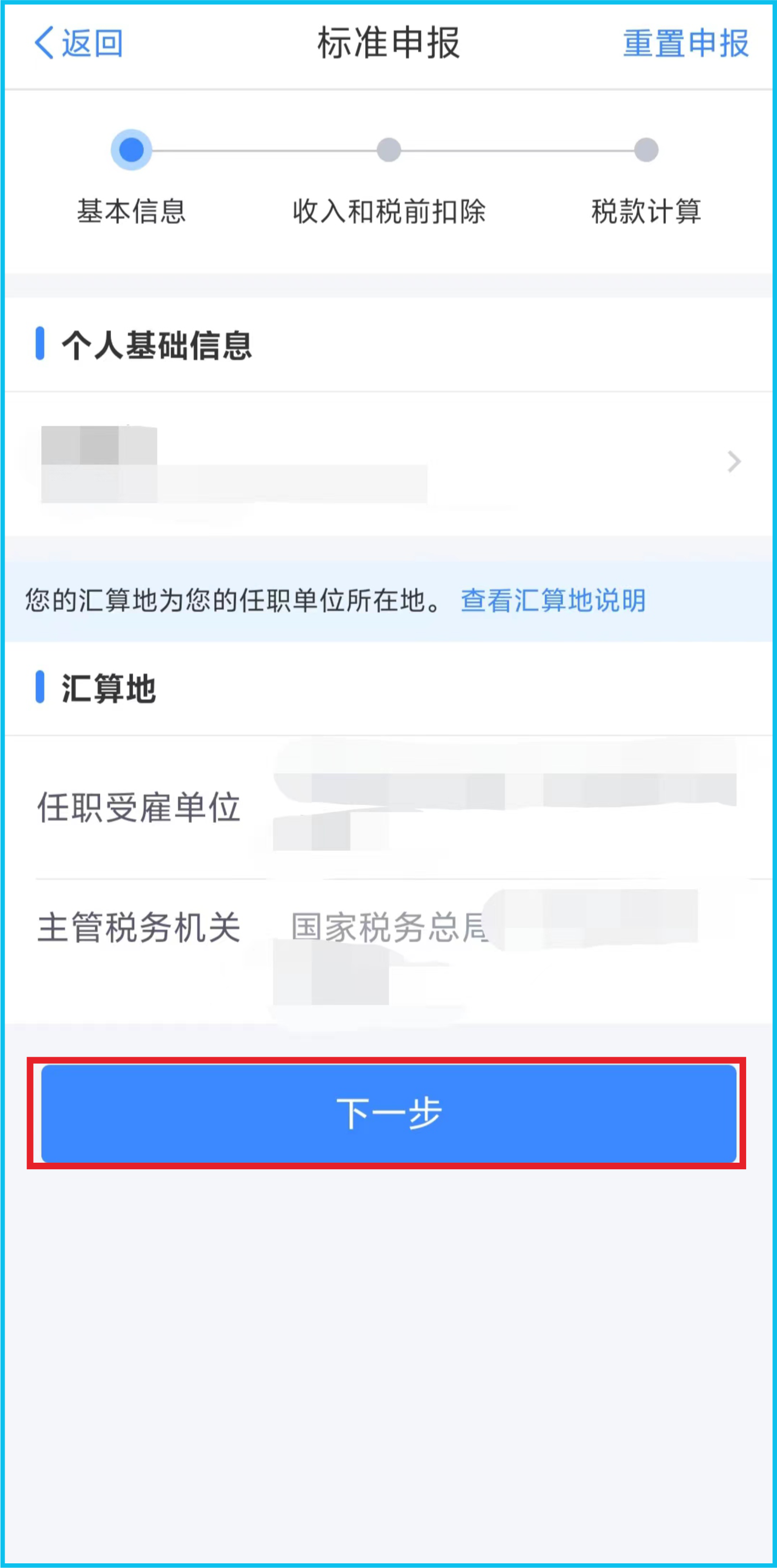Tap the 任职受雇单位 field label

coord(139,808)
